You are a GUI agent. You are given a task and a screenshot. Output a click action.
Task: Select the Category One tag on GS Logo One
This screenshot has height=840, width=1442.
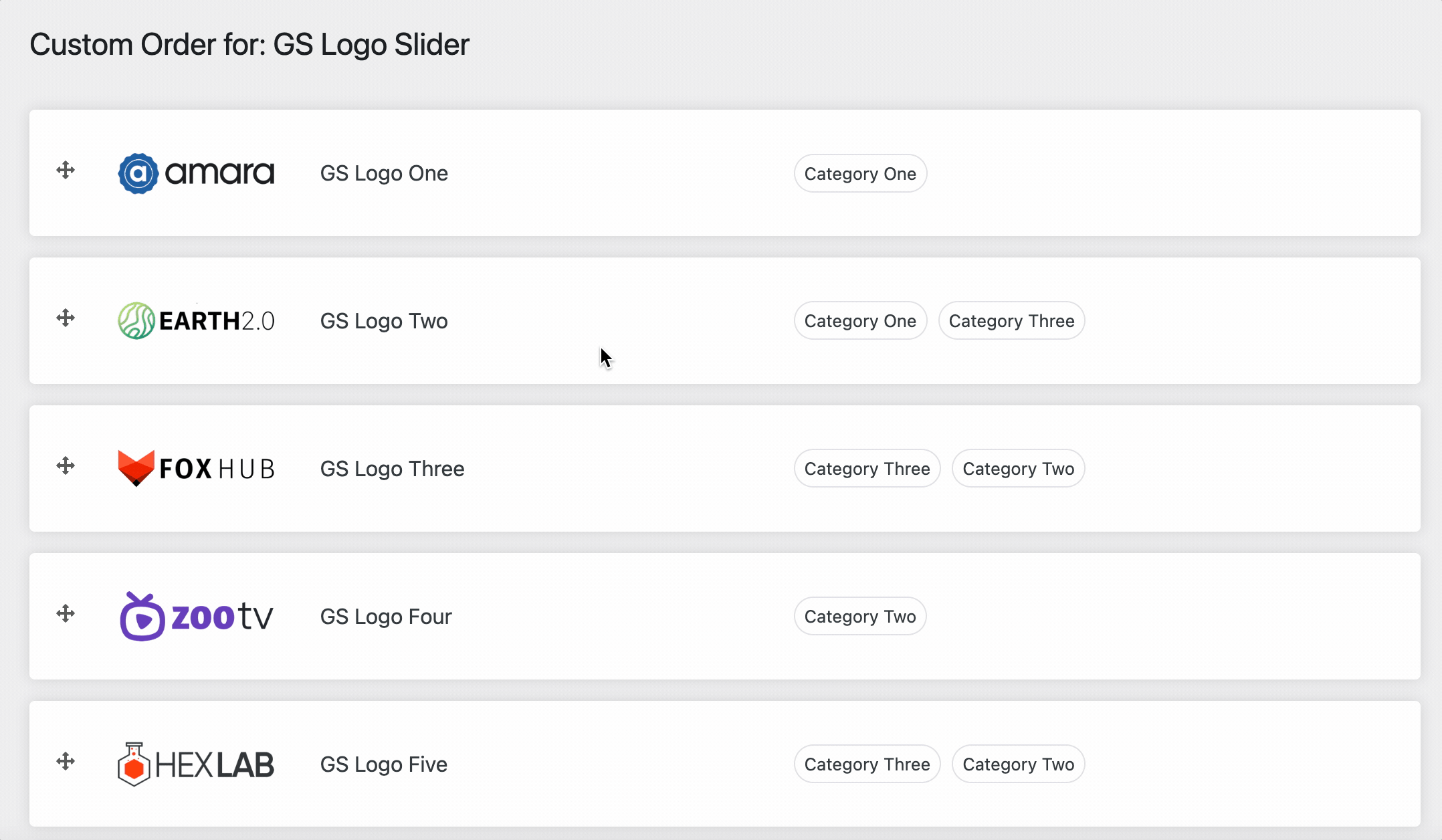point(860,173)
